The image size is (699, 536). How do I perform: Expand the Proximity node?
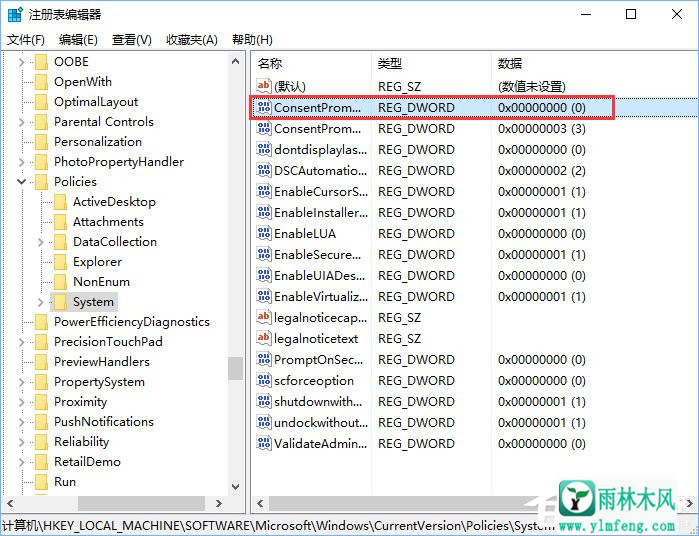point(21,402)
